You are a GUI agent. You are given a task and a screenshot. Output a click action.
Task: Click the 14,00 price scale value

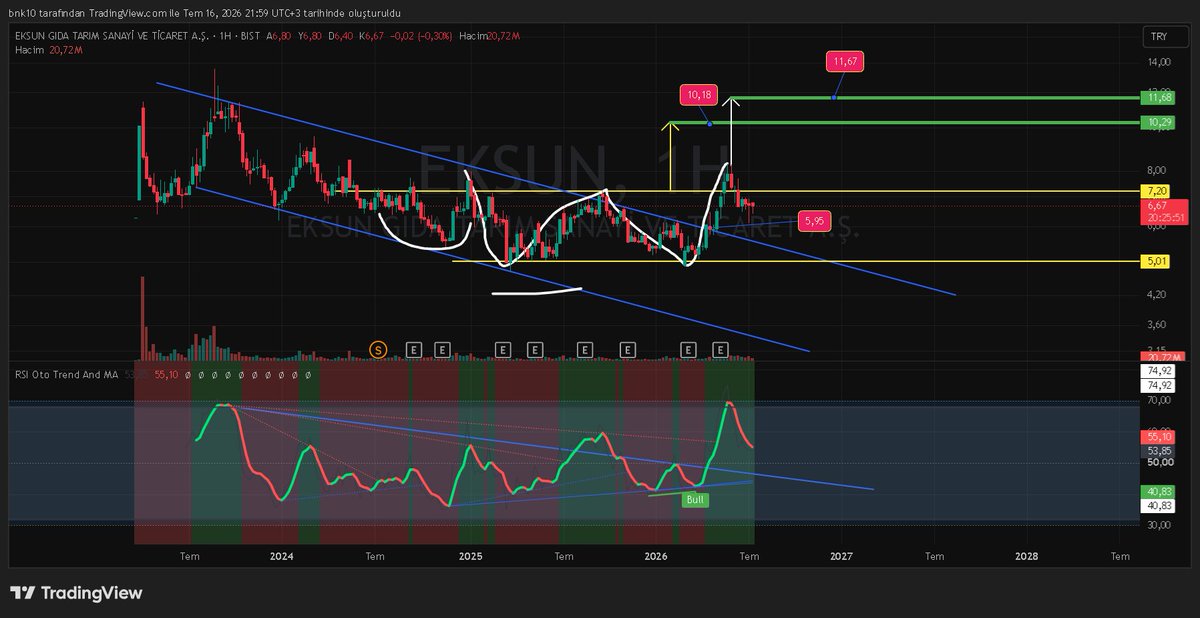tap(1159, 62)
